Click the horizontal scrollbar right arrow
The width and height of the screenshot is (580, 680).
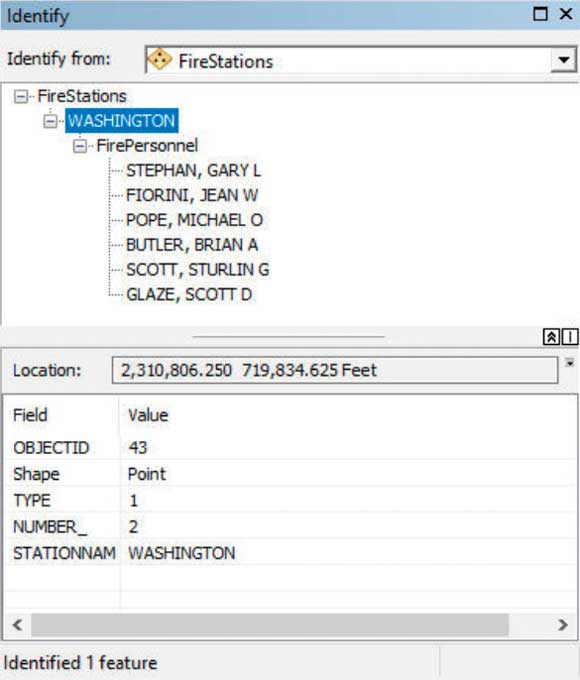click(x=563, y=625)
